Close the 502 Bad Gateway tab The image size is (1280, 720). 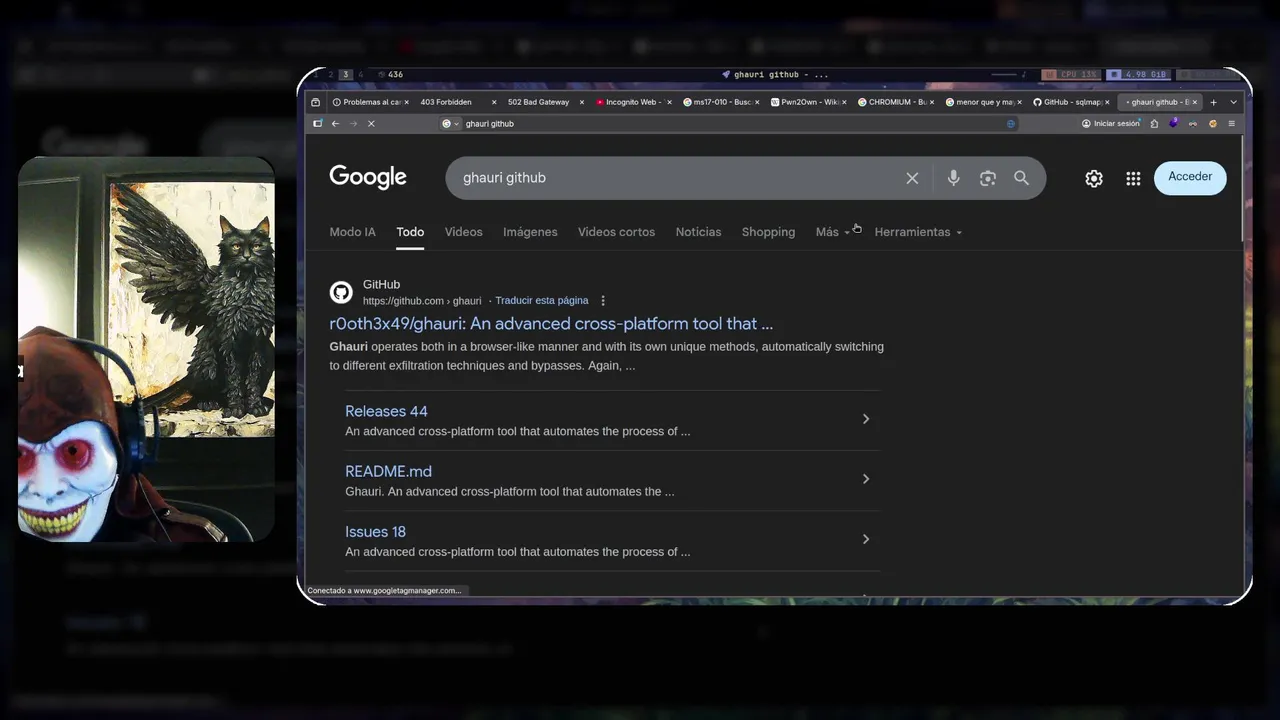(x=581, y=102)
